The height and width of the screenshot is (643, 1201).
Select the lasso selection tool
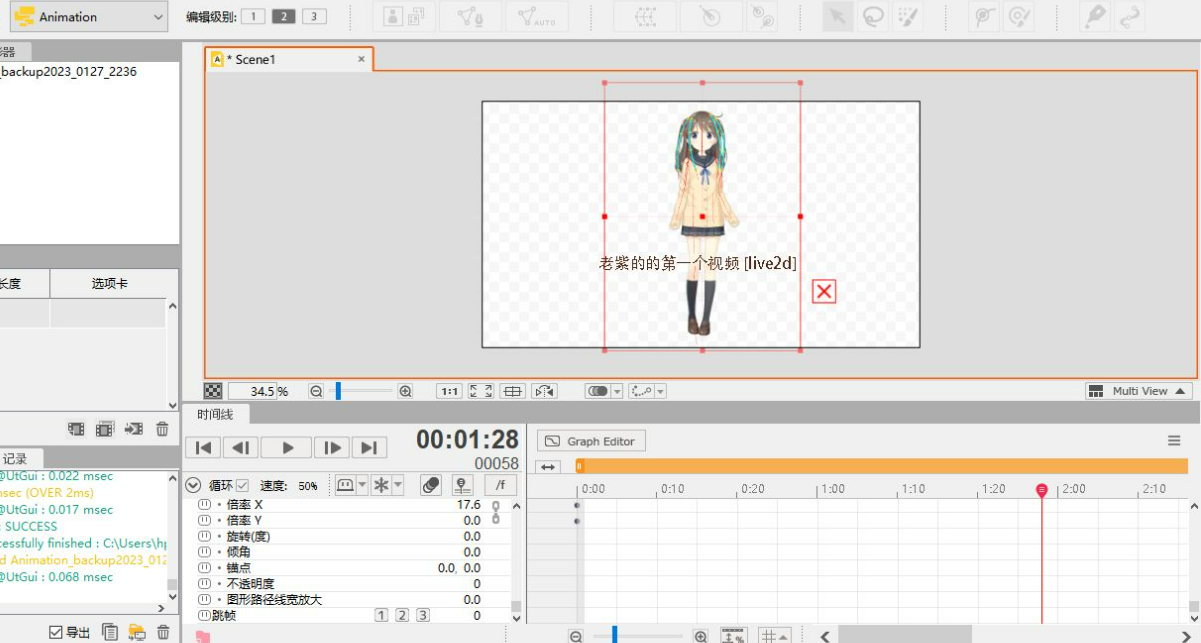[x=872, y=17]
